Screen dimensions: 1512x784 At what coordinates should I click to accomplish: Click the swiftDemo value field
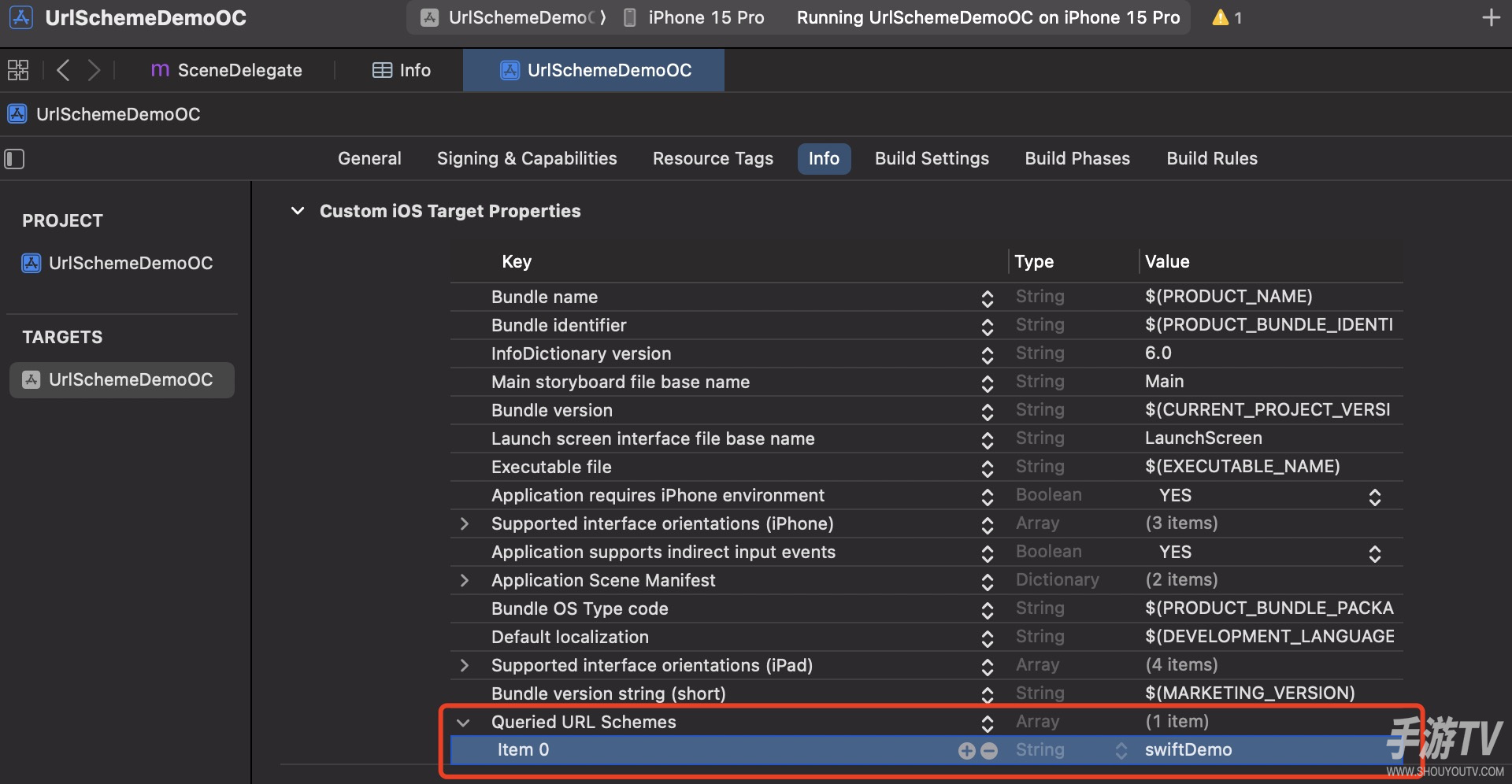1188,750
